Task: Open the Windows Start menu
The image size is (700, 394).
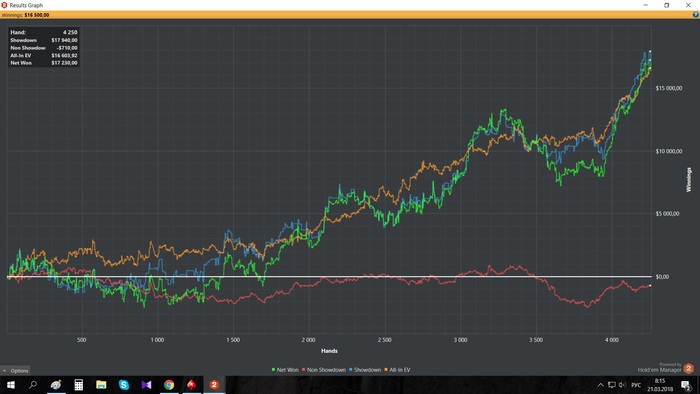Action: (11, 385)
